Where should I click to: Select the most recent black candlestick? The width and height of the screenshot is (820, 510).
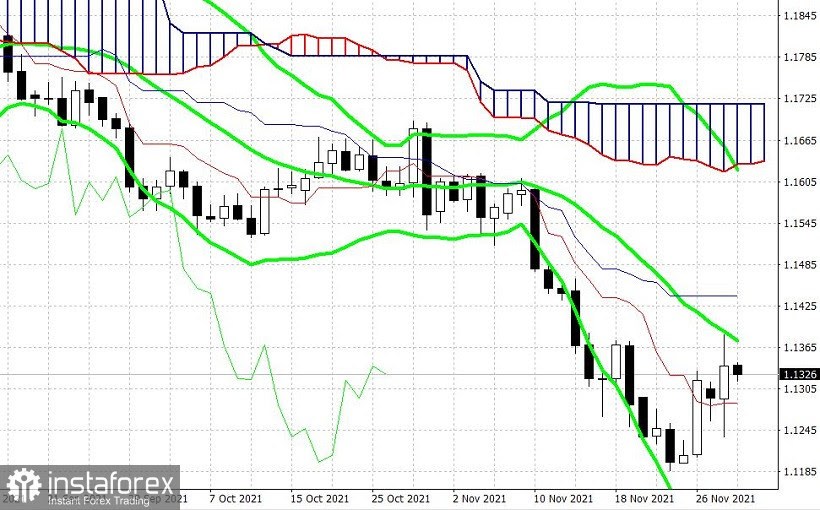point(738,370)
